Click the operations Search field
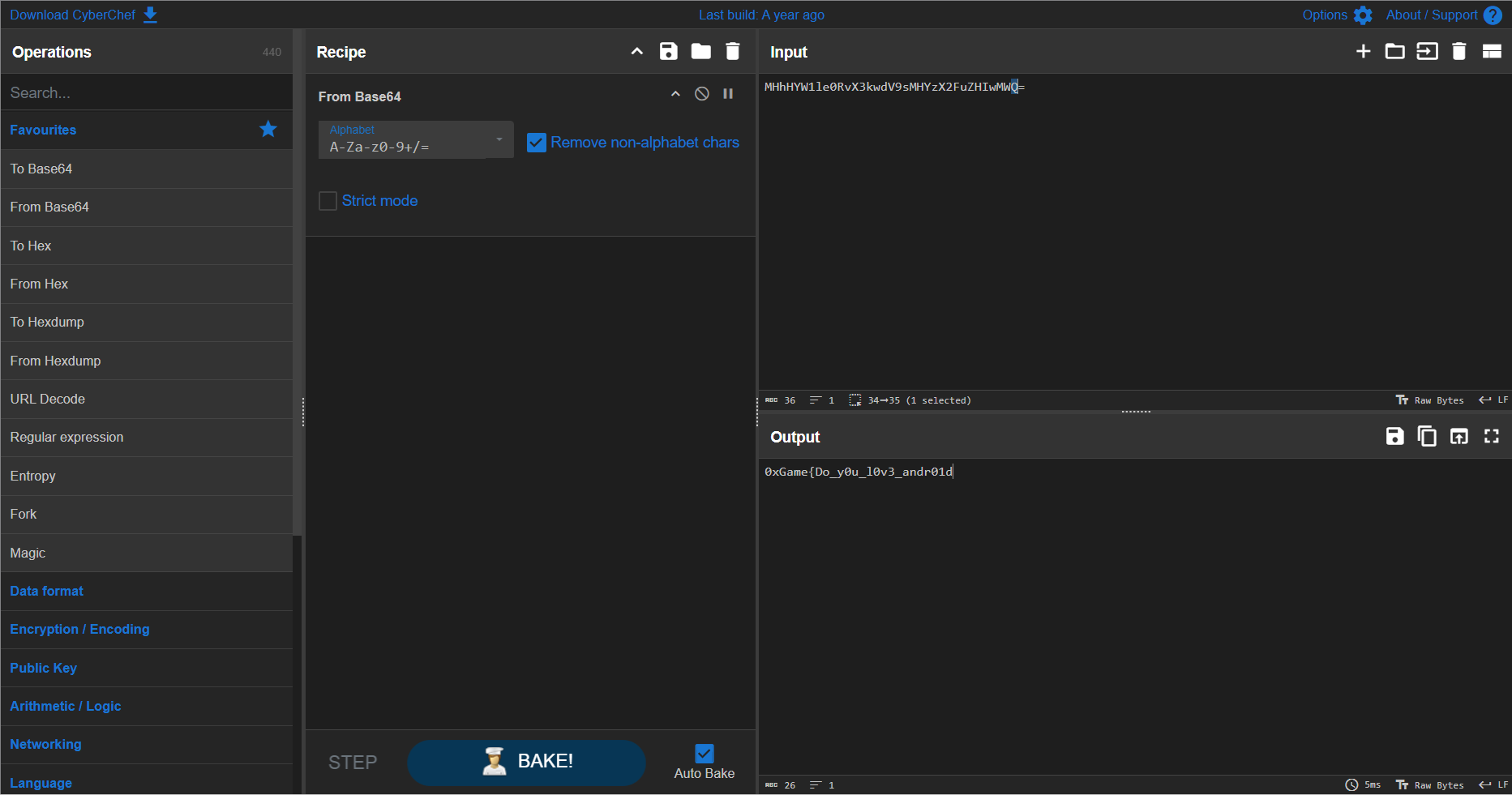This screenshot has width=1512, height=795. point(146,93)
